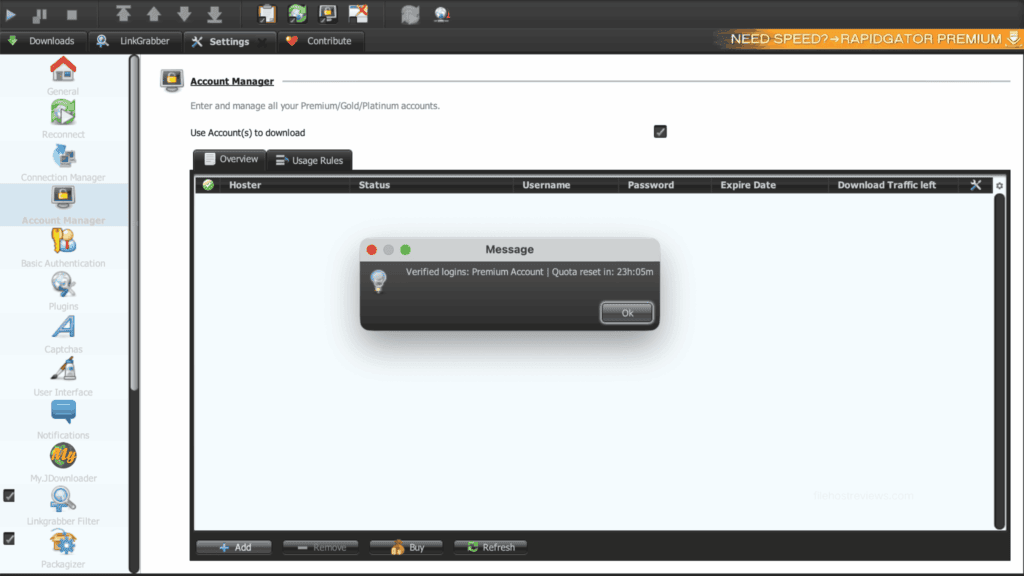Click the auto reconnect toolbar icon

click(x=297, y=14)
